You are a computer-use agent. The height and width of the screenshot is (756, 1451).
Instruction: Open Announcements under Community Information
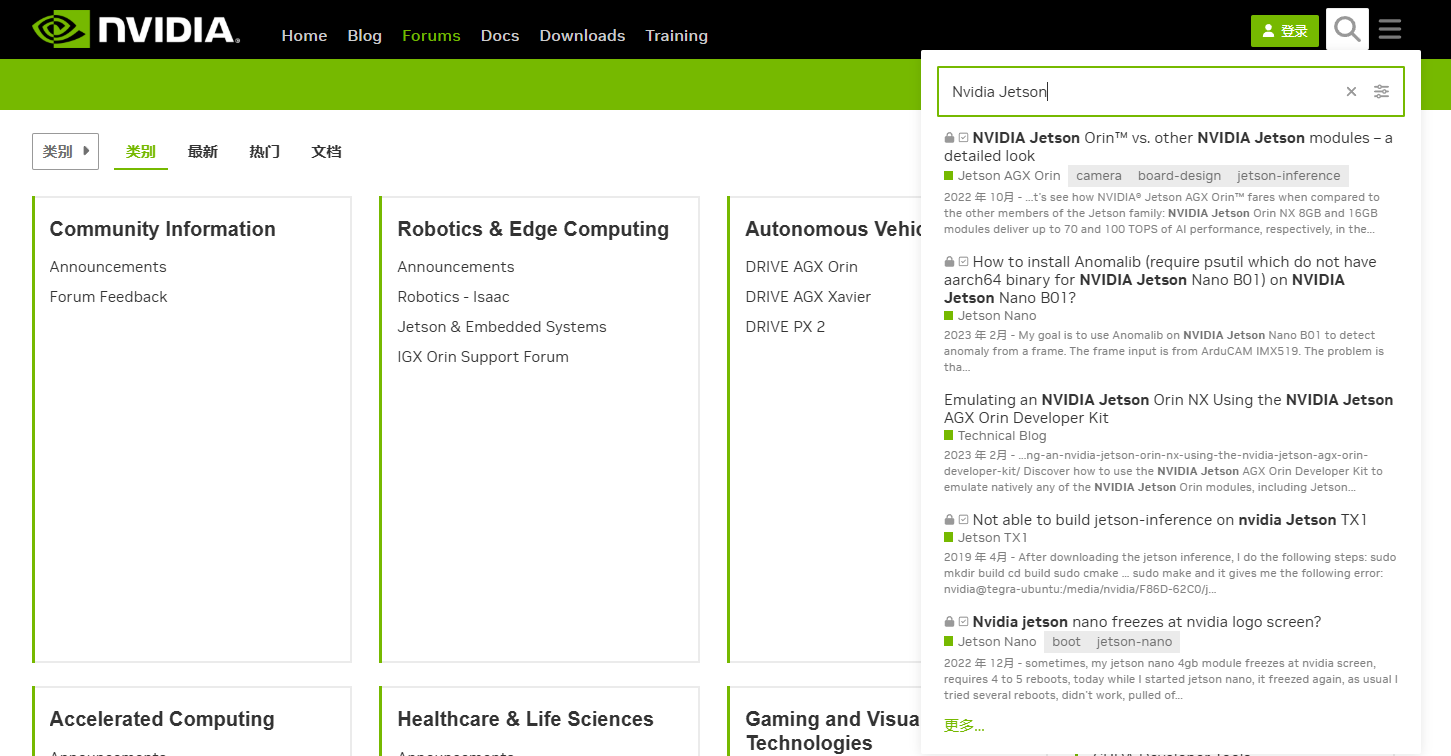(x=108, y=267)
